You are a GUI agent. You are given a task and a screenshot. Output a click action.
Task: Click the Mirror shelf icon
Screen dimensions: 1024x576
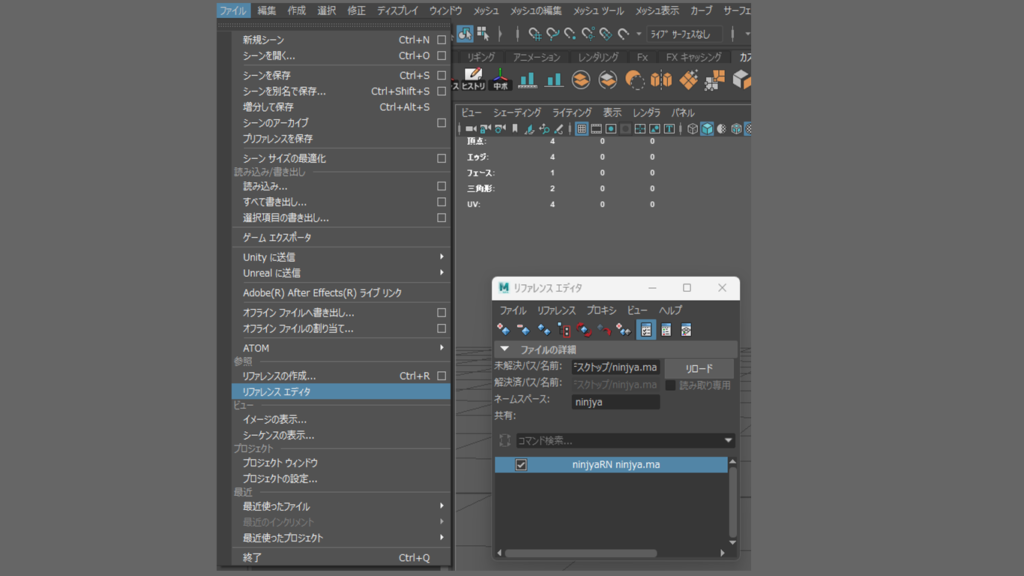pos(661,80)
